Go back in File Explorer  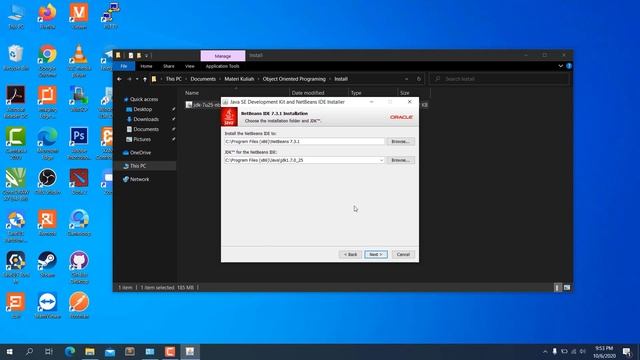point(119,79)
